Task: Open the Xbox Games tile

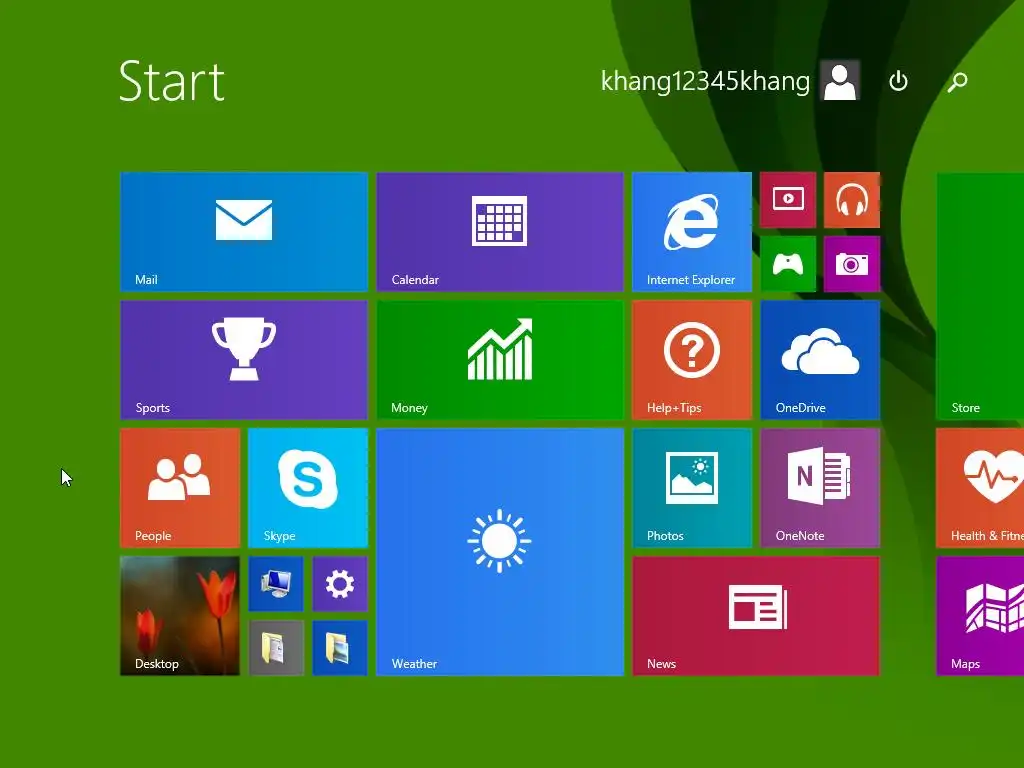Action: point(788,264)
